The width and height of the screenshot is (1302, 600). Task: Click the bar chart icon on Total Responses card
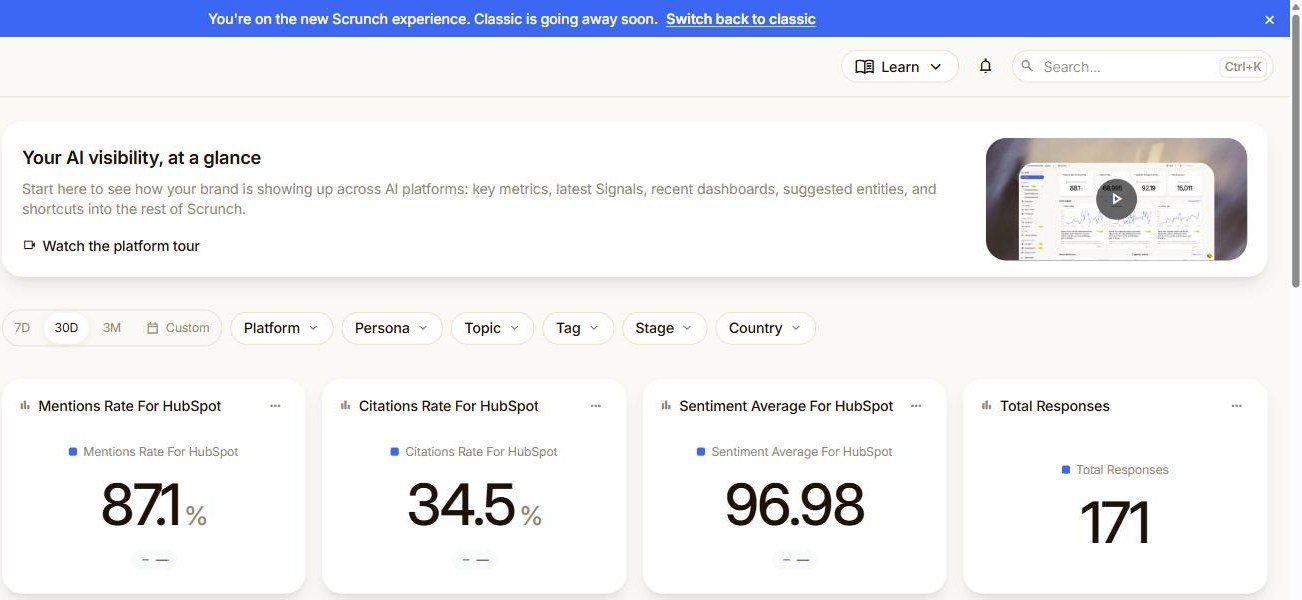986,405
